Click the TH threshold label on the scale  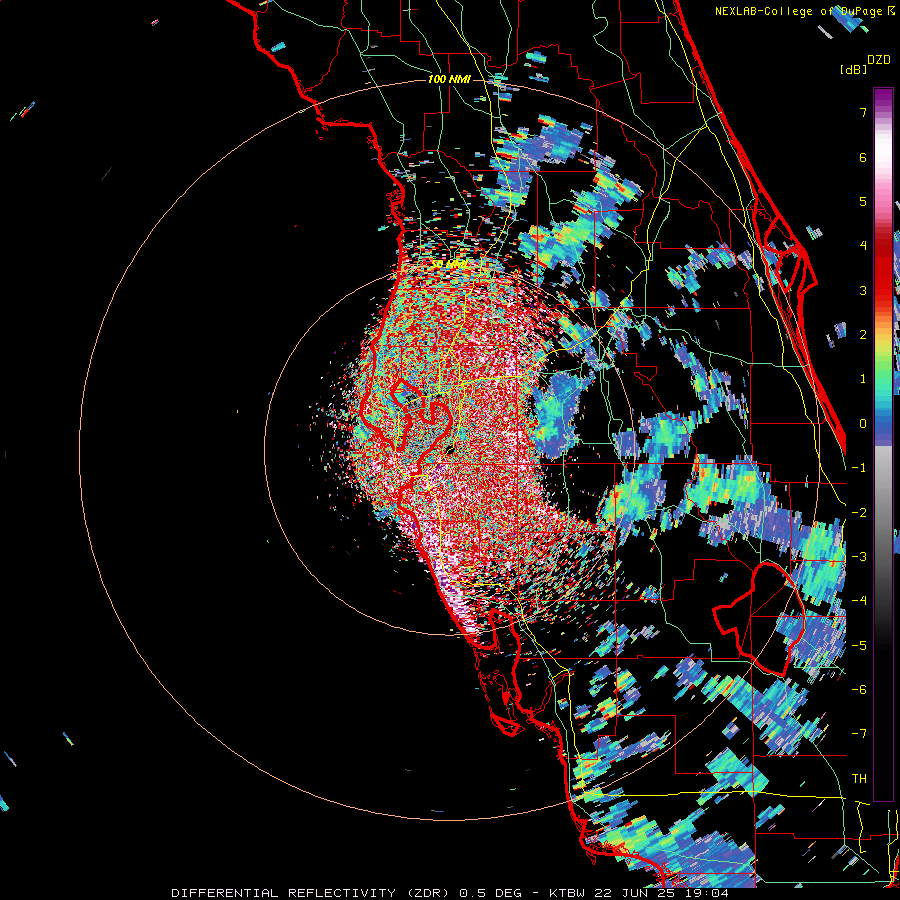coord(859,779)
